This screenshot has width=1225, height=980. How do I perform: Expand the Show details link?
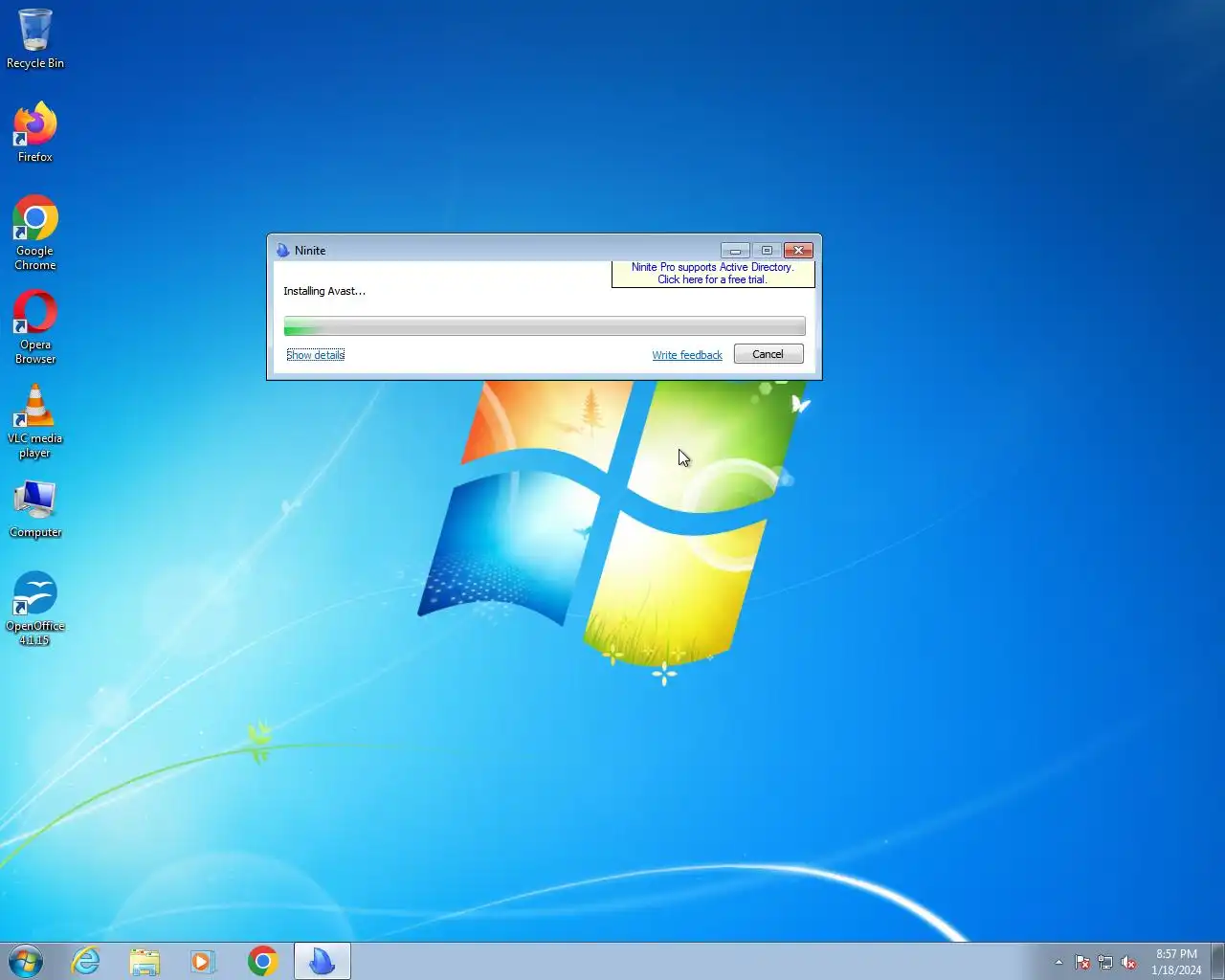[x=315, y=355]
